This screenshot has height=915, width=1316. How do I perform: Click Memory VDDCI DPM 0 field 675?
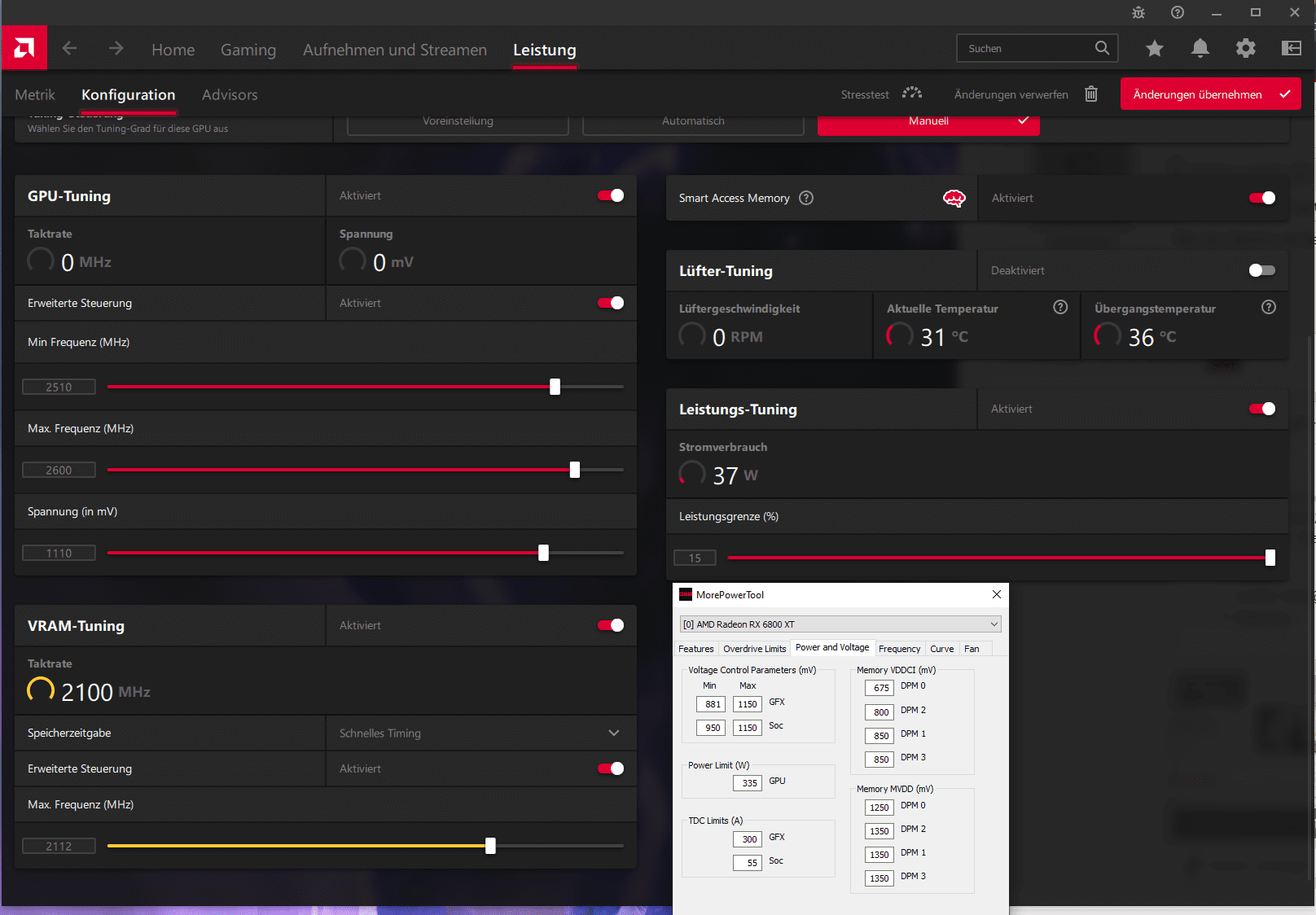click(x=880, y=688)
